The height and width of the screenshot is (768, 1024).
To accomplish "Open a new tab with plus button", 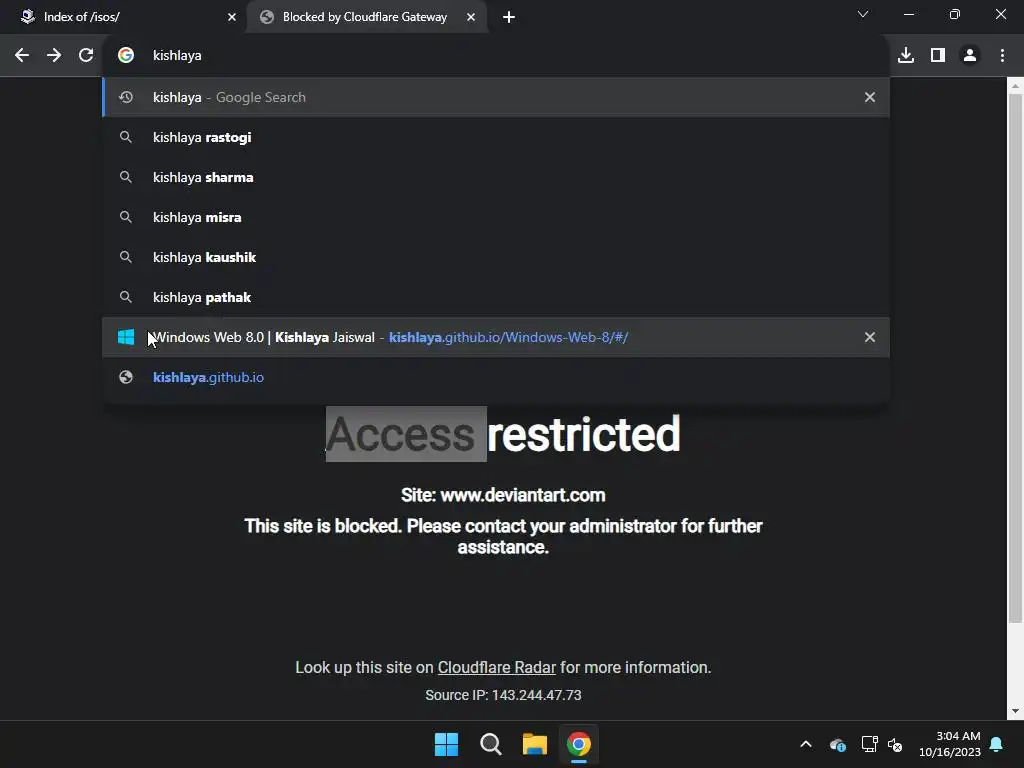I will (509, 17).
